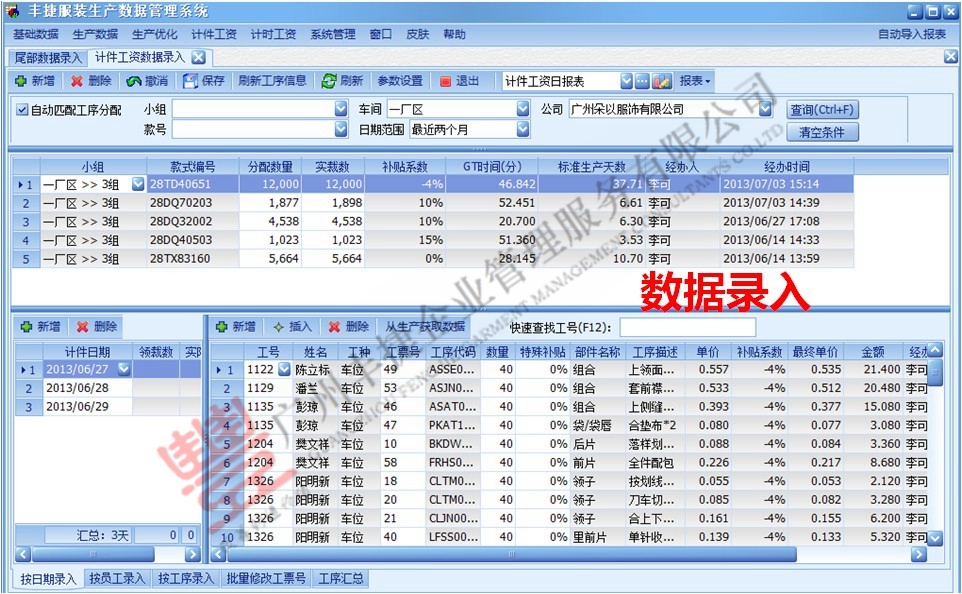The width and height of the screenshot is (962, 594).
Task: Click 新增 in the date panel toolbar
Action: (41, 327)
